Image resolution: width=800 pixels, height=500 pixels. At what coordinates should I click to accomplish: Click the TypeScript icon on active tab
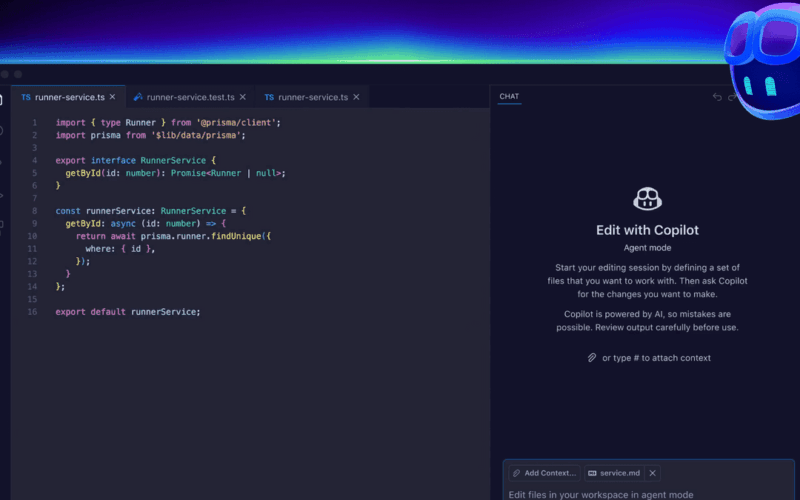[x=26, y=97]
